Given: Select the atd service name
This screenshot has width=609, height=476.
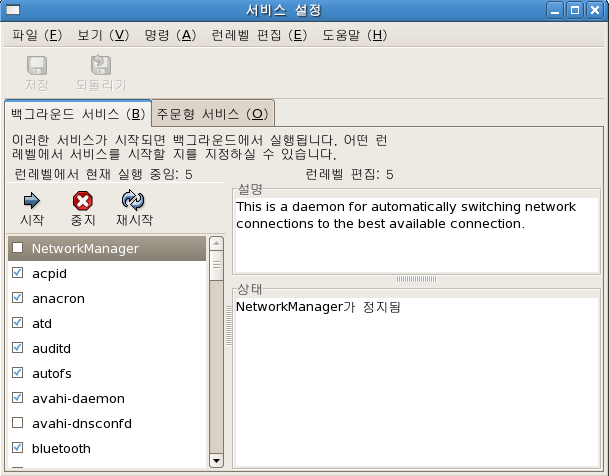Looking at the screenshot, I should (42, 323).
